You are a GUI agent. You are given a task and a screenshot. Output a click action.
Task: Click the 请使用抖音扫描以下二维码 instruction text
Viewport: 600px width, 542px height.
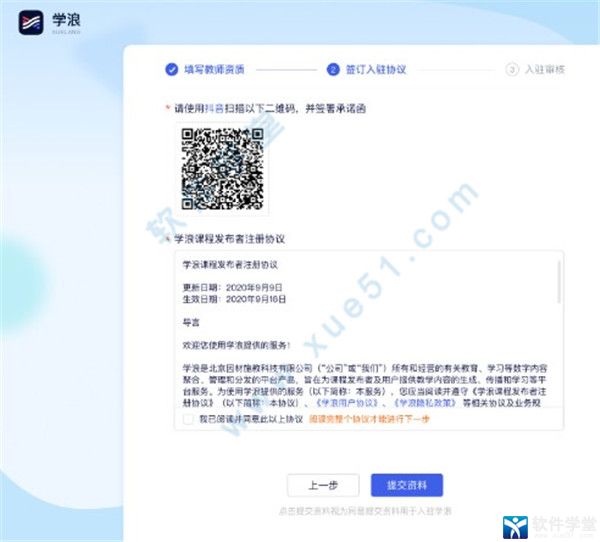pos(270,109)
